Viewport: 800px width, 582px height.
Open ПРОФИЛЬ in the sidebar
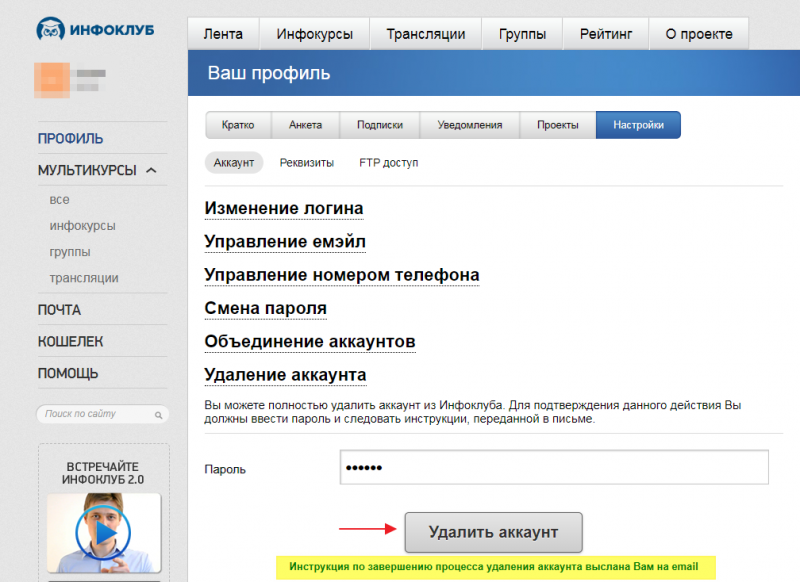(x=70, y=138)
